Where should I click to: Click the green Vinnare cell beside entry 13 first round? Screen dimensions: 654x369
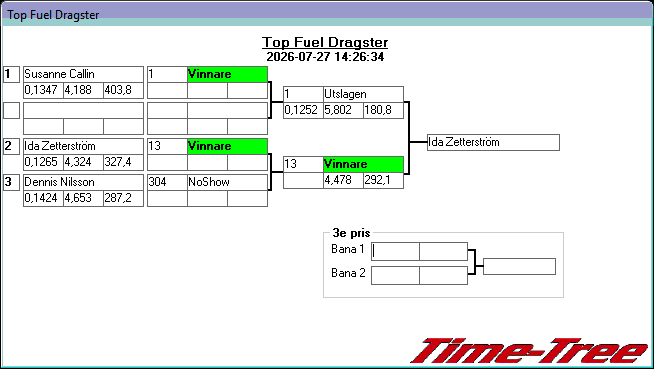click(227, 146)
